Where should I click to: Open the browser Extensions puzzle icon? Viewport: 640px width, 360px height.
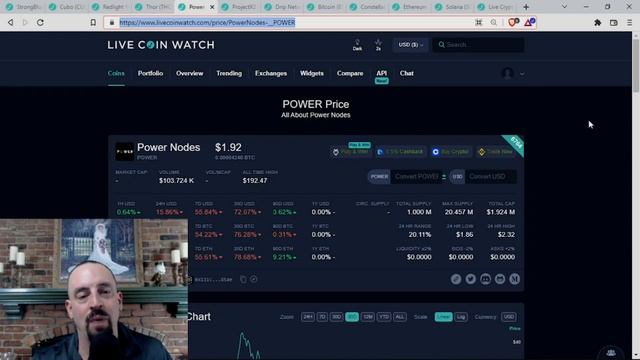point(598,22)
